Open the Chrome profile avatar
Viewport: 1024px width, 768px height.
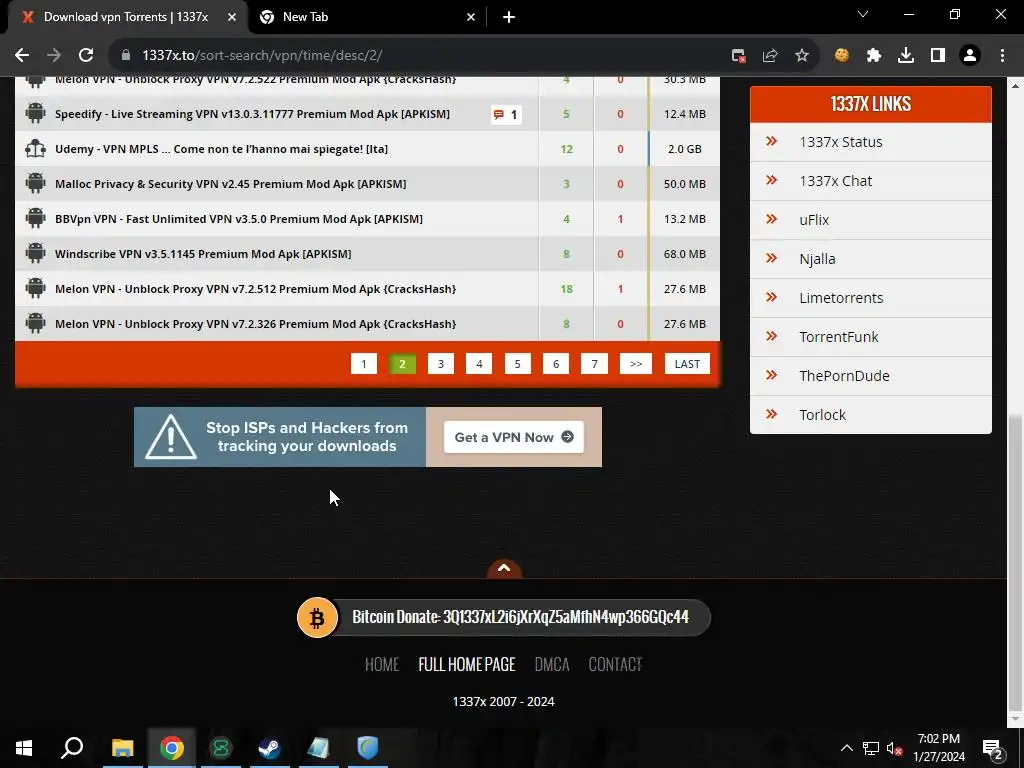[970, 56]
